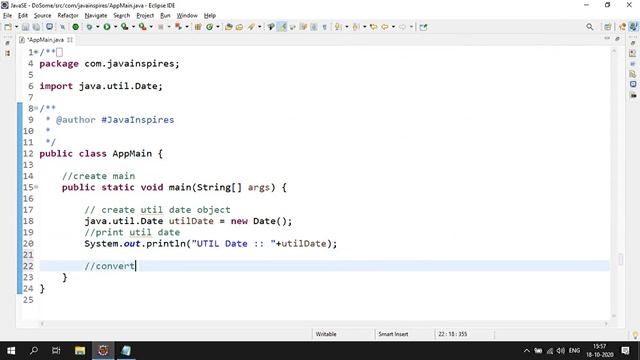Open the notification center in the taskbar

coord(625,351)
